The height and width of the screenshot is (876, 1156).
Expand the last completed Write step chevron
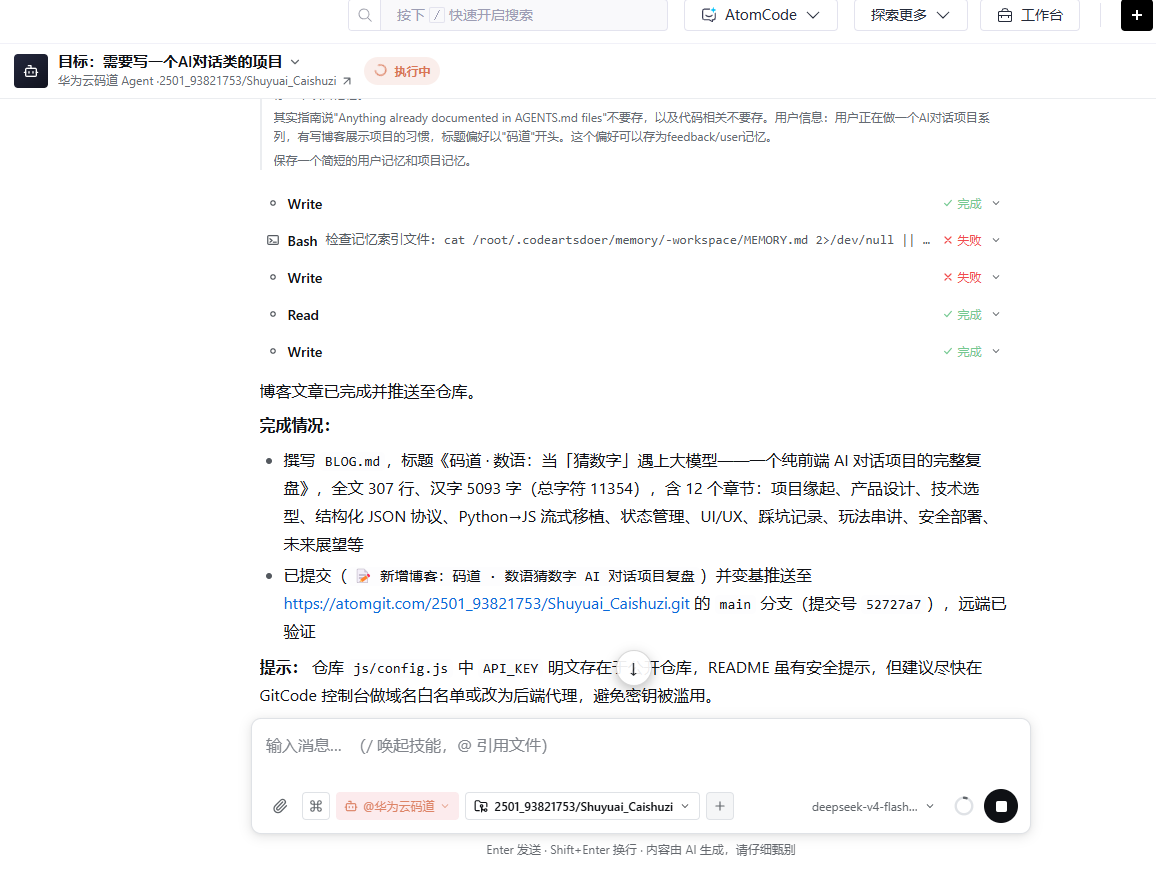pos(996,351)
